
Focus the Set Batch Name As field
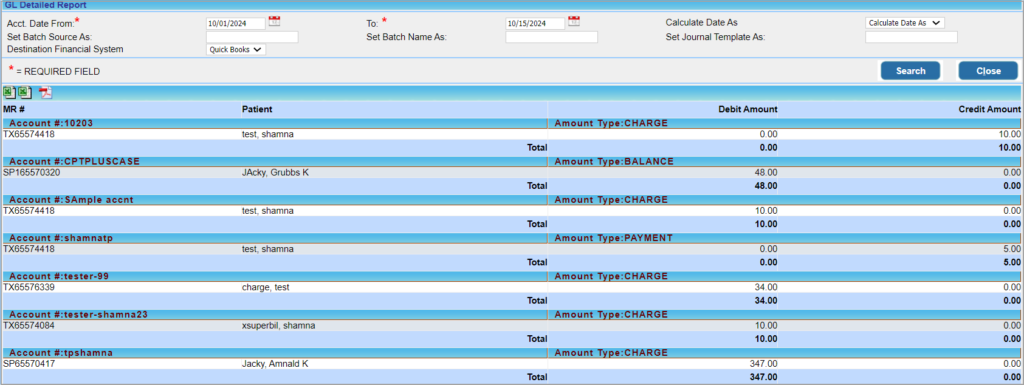(551, 37)
